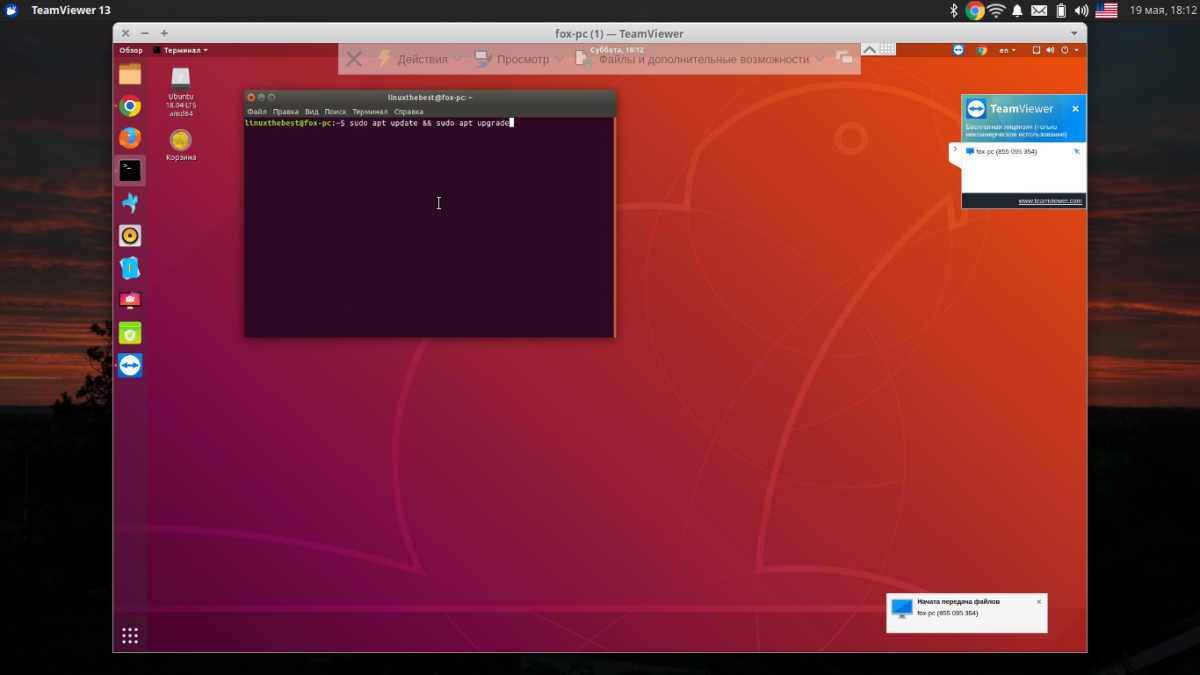The height and width of the screenshot is (675, 1200).
Task: Click the remote control cursor icon beside fox-pc
Action: (x=1076, y=152)
